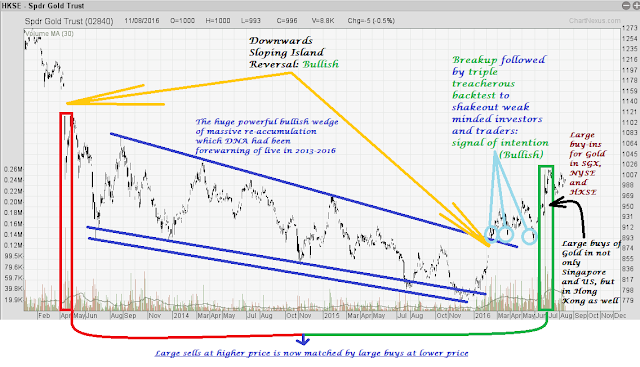Click the 2014 label on the date axis

pyautogui.click(x=181, y=316)
